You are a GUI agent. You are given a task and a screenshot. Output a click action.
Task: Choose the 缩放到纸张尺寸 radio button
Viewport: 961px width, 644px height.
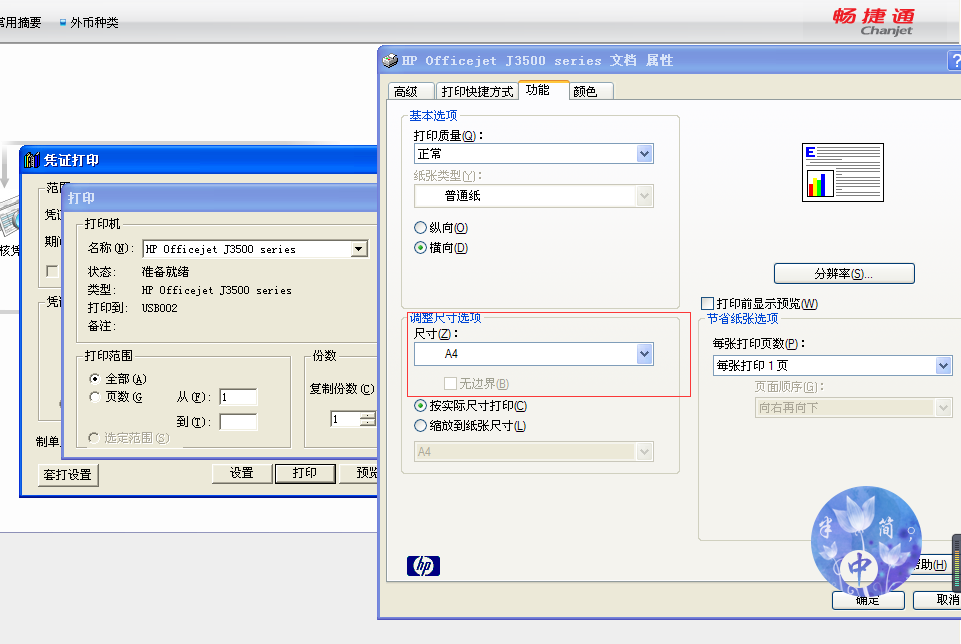421,426
